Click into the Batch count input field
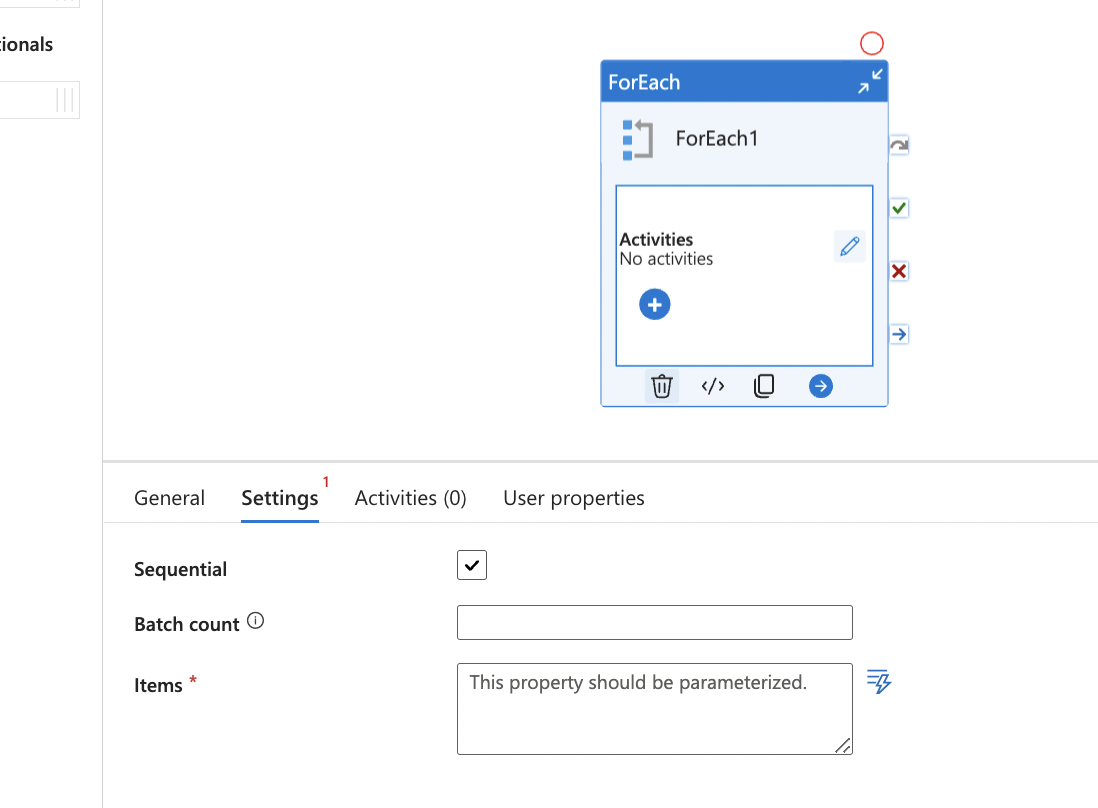The image size is (1098, 808). pyautogui.click(x=655, y=622)
